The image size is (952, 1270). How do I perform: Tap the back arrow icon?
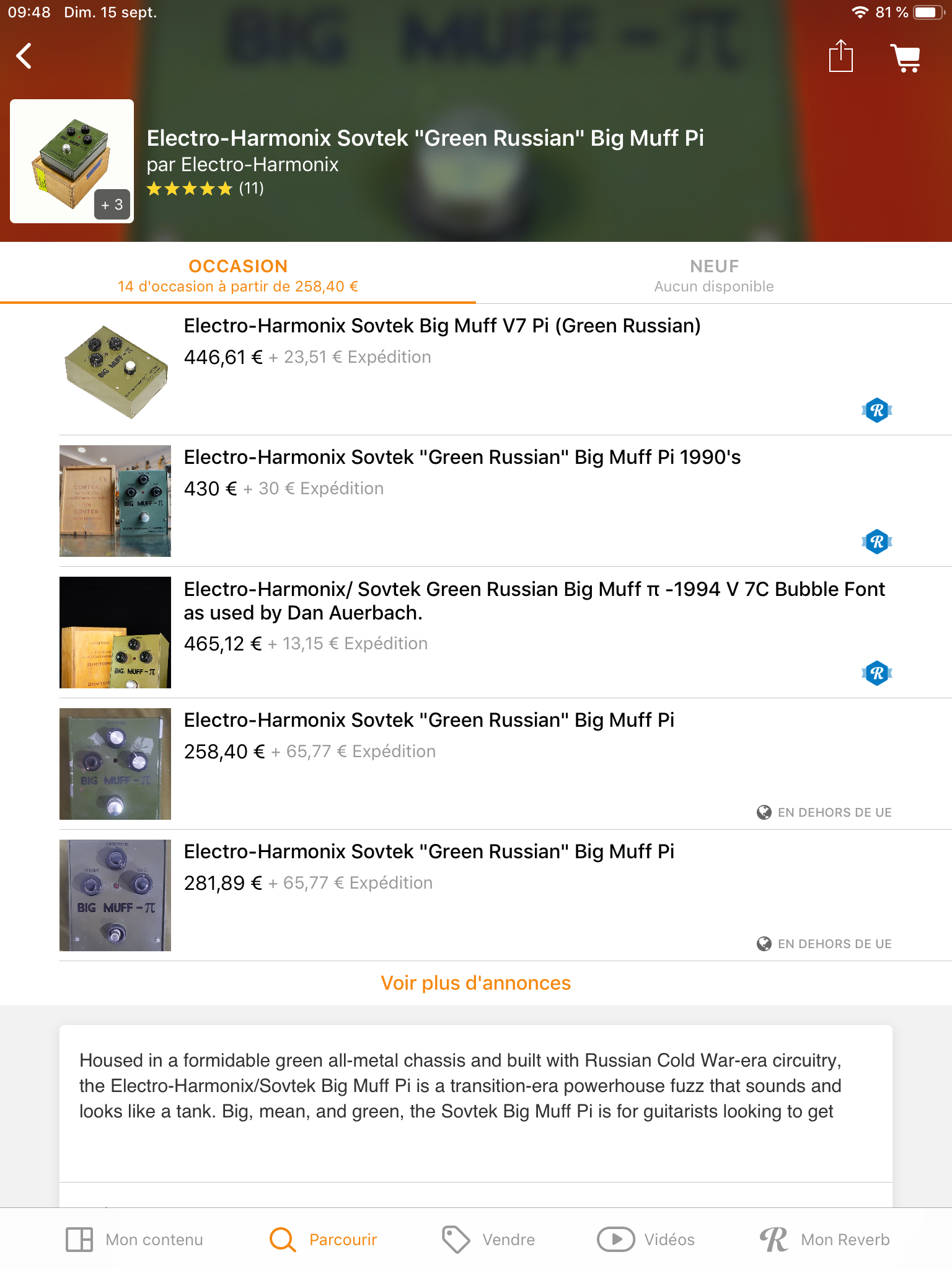click(24, 56)
